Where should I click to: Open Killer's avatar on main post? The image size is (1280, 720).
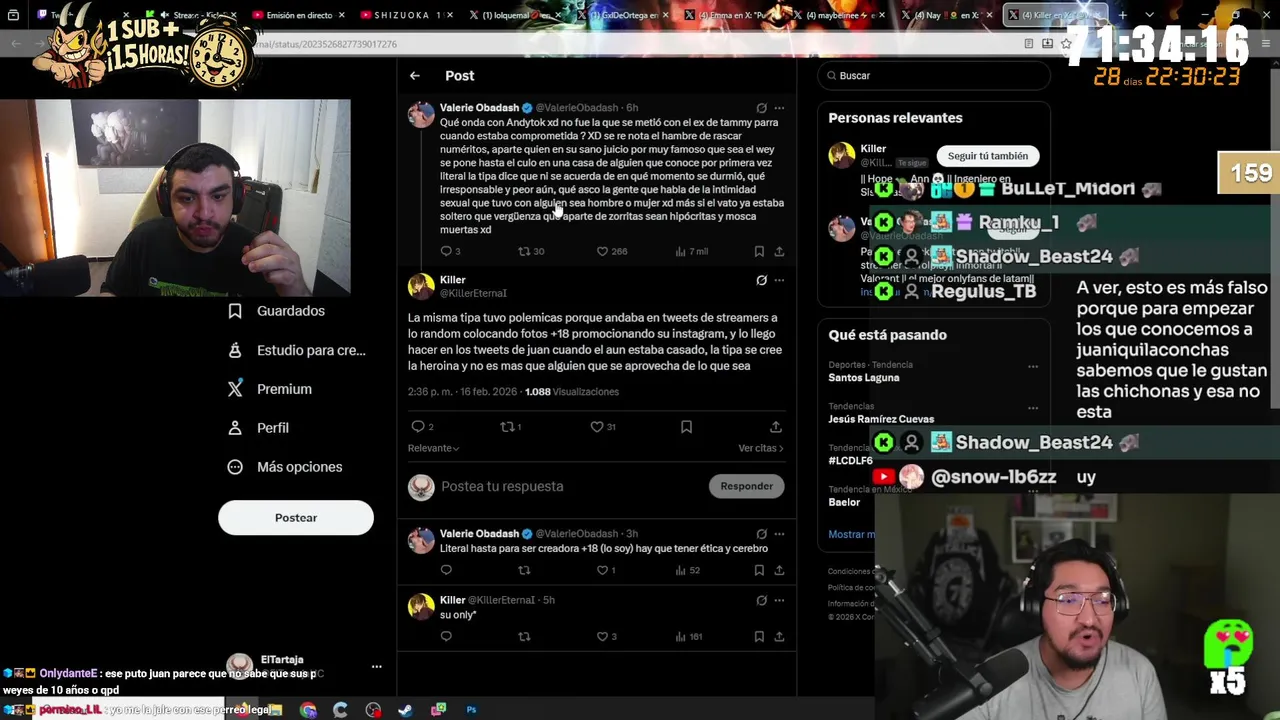(421, 286)
